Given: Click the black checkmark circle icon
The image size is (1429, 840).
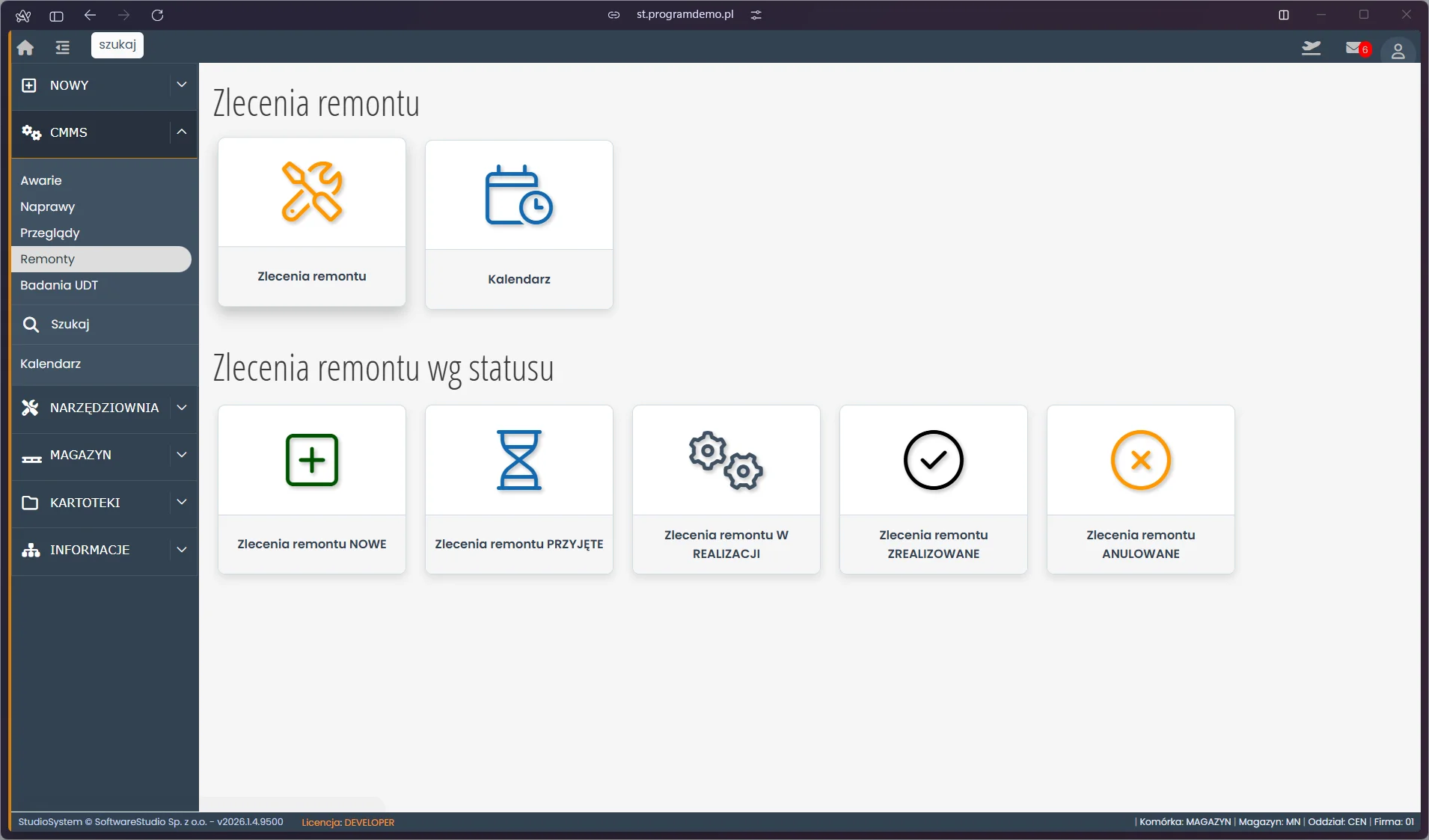Looking at the screenshot, I should pos(934,460).
